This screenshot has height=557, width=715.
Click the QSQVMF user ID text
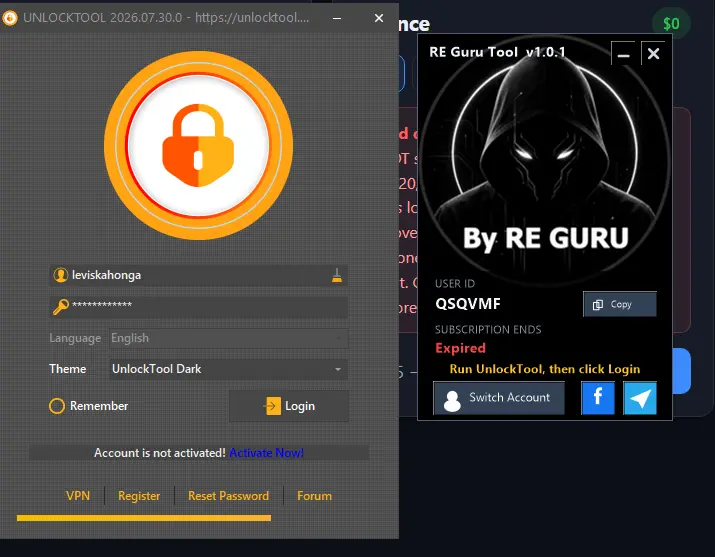(468, 304)
